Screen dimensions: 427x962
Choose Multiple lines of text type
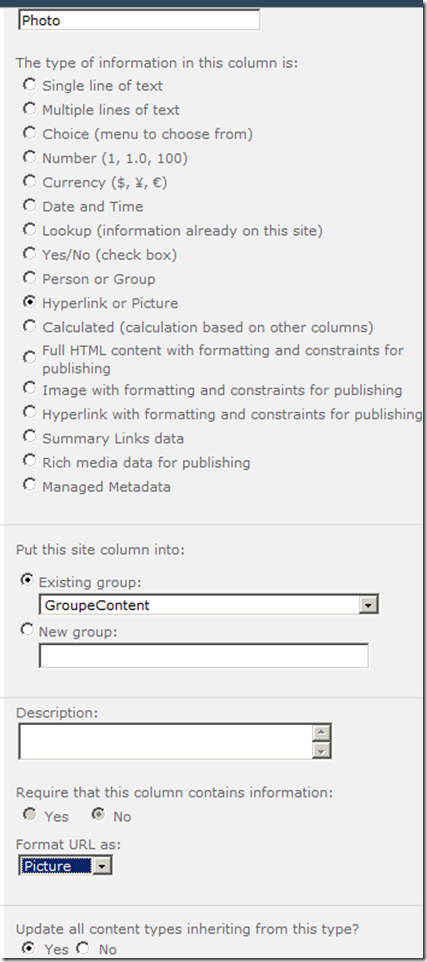pos(29,109)
